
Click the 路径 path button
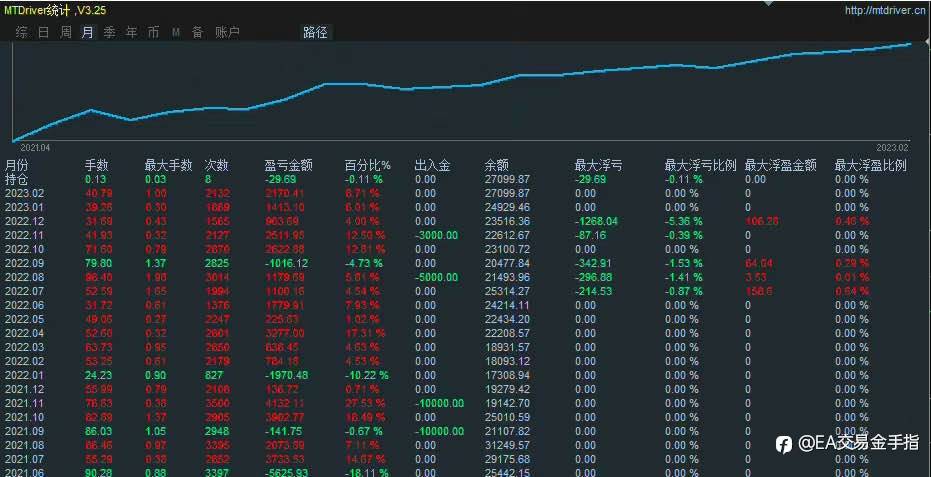tap(315, 33)
